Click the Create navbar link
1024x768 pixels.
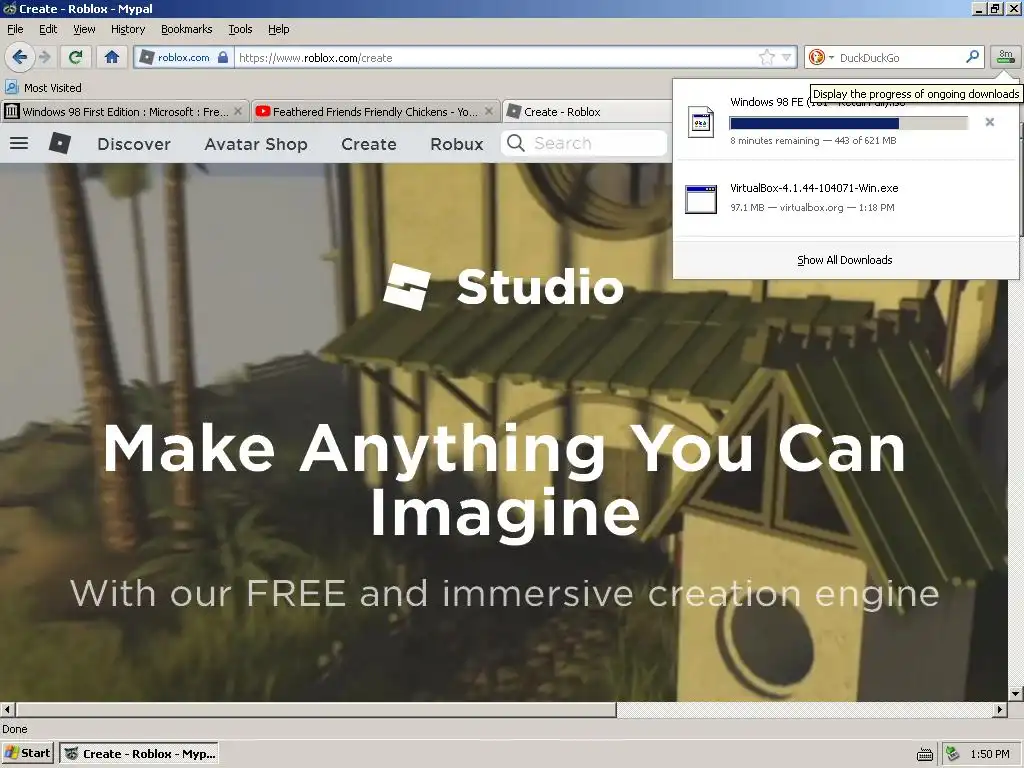tap(368, 144)
